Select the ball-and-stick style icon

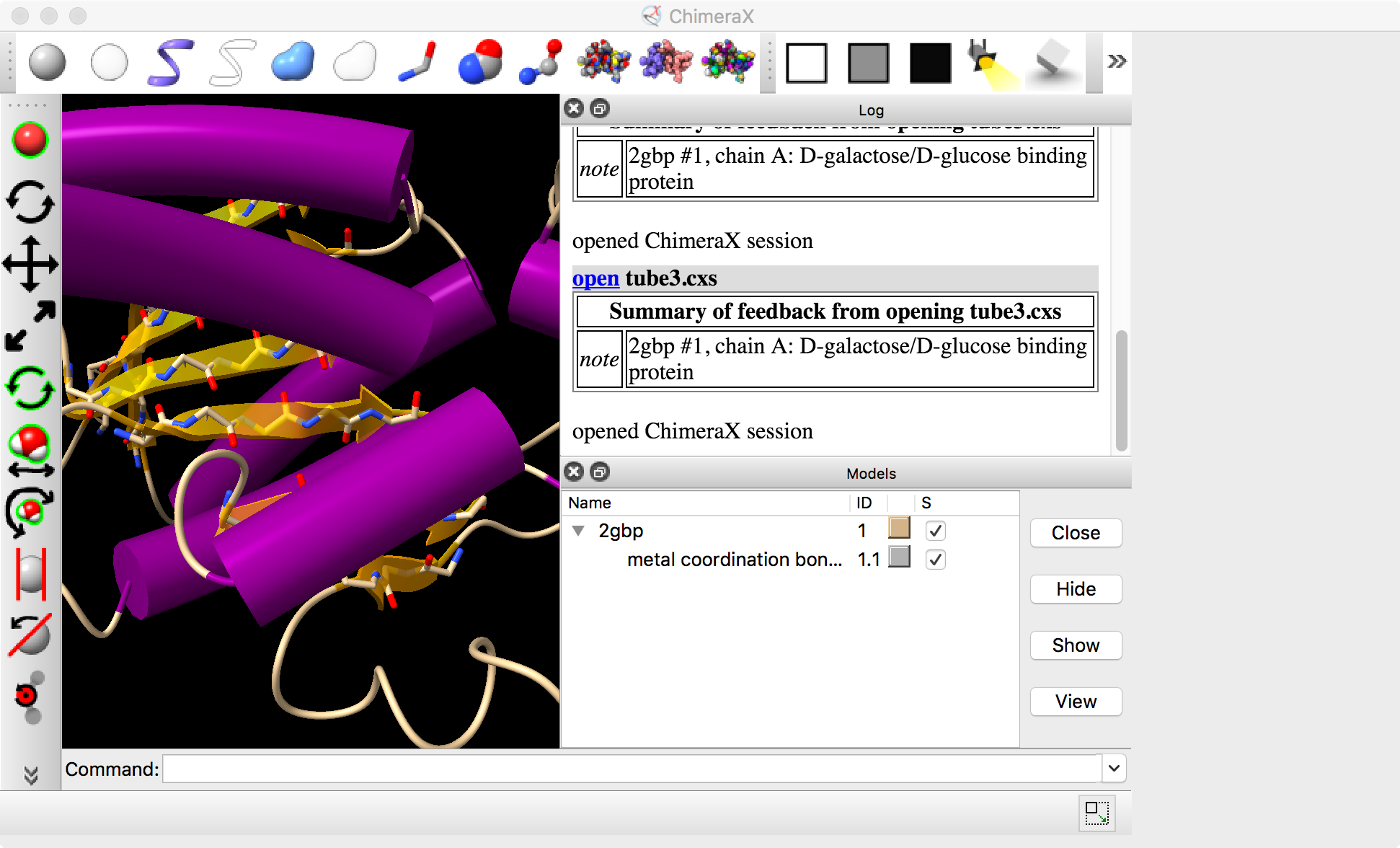541,63
